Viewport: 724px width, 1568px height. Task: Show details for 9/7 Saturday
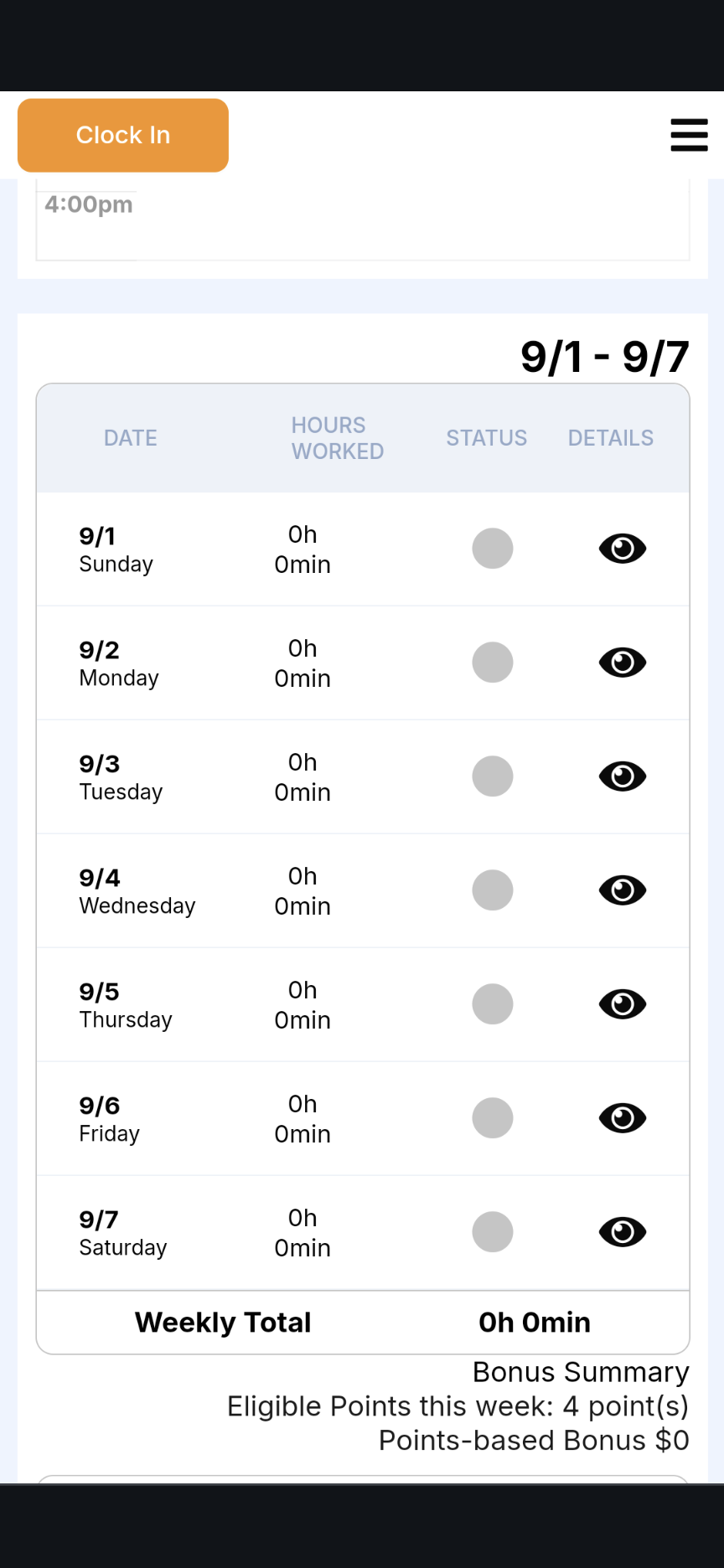point(623,1232)
